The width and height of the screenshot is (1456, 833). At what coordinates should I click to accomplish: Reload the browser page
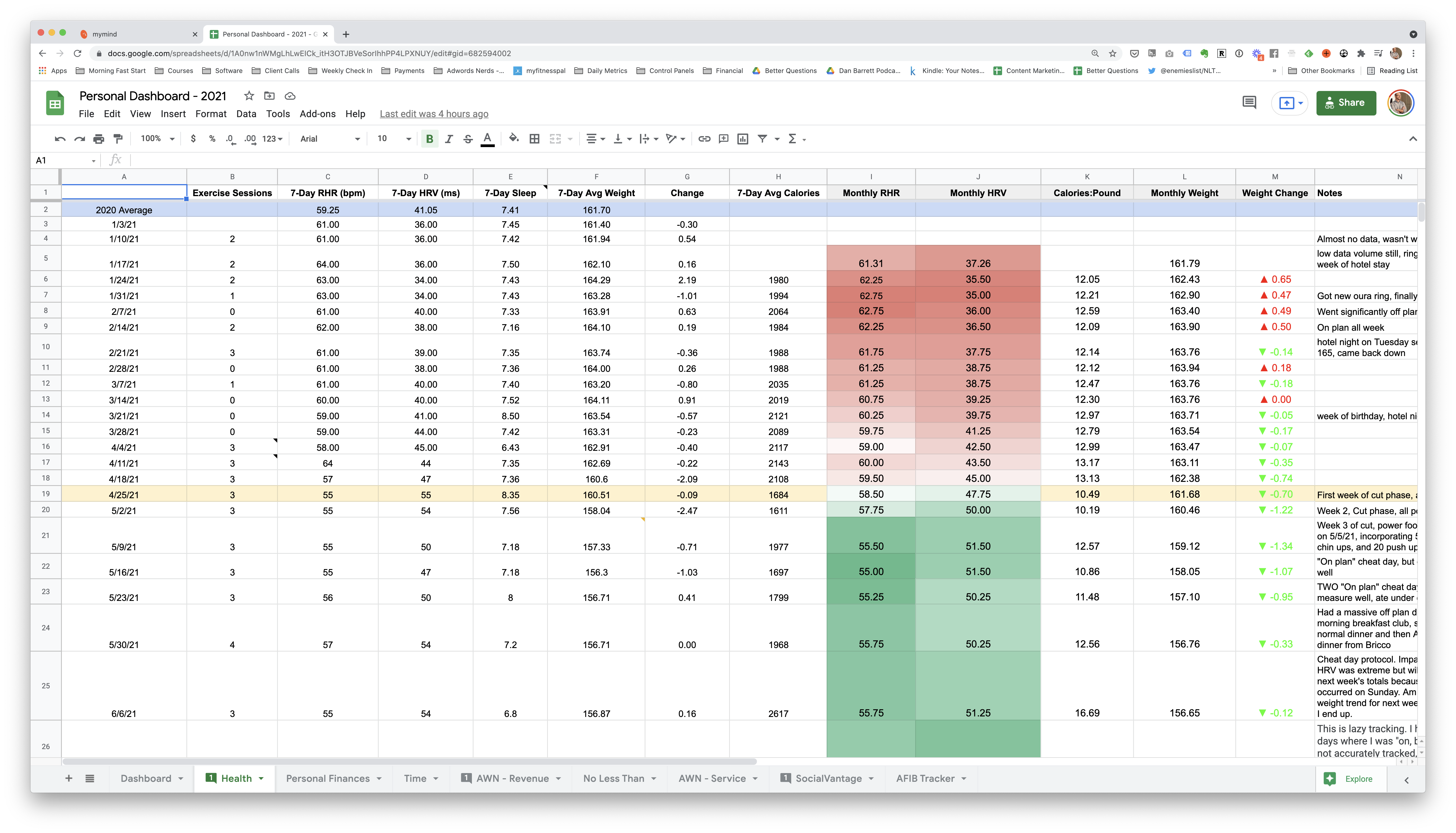tap(78, 53)
